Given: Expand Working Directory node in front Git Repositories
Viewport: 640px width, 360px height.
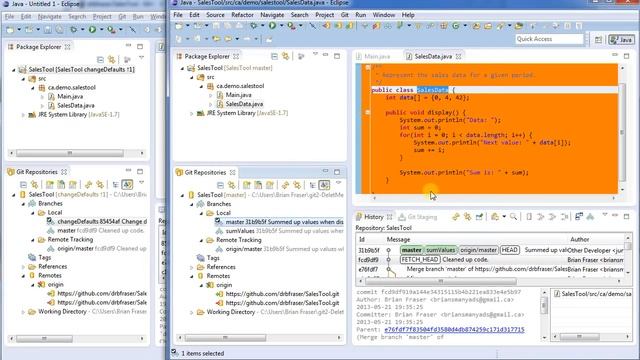Looking at the screenshot, I should pos(192,312).
